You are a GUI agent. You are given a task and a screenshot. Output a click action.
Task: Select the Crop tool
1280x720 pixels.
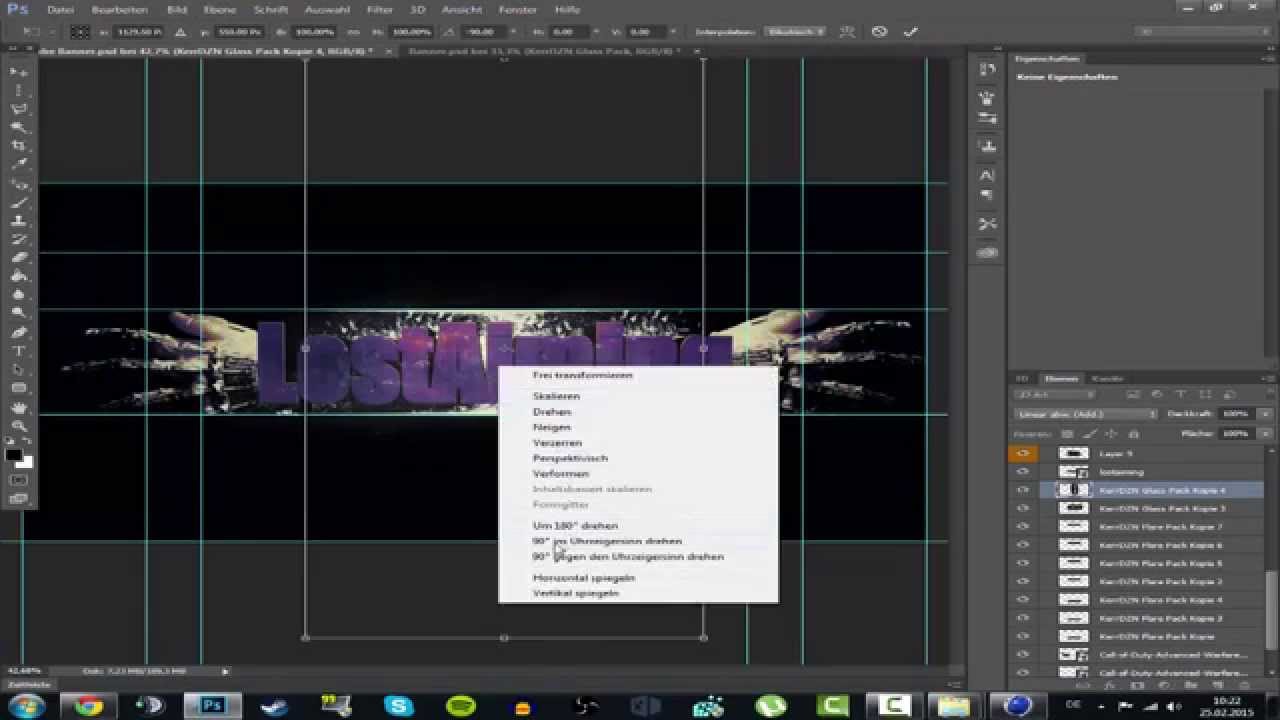tap(19, 146)
